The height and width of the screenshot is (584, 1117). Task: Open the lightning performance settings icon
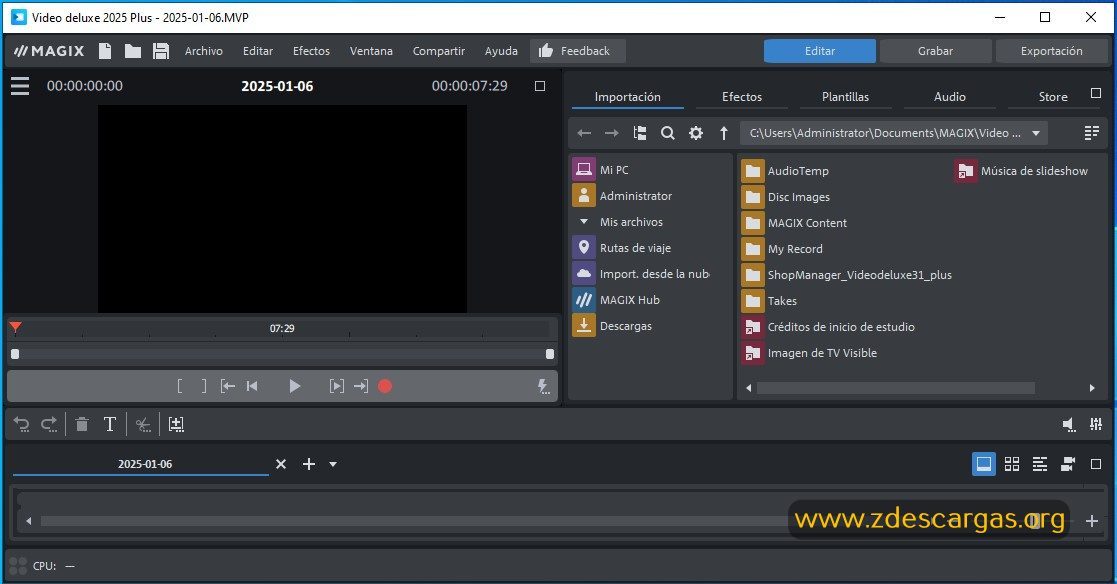click(543, 386)
